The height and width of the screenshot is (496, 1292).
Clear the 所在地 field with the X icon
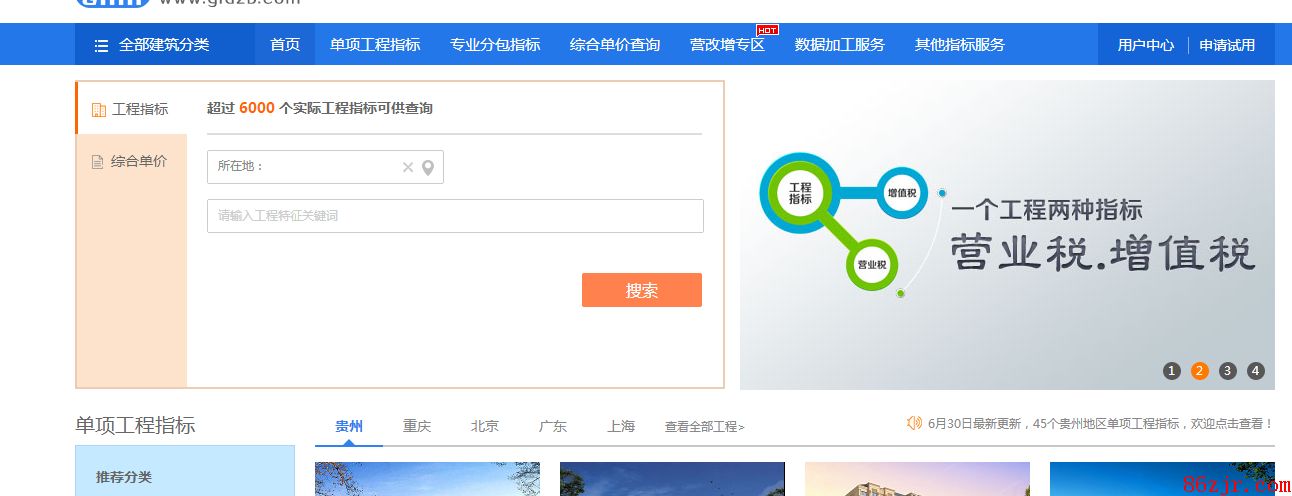[408, 167]
